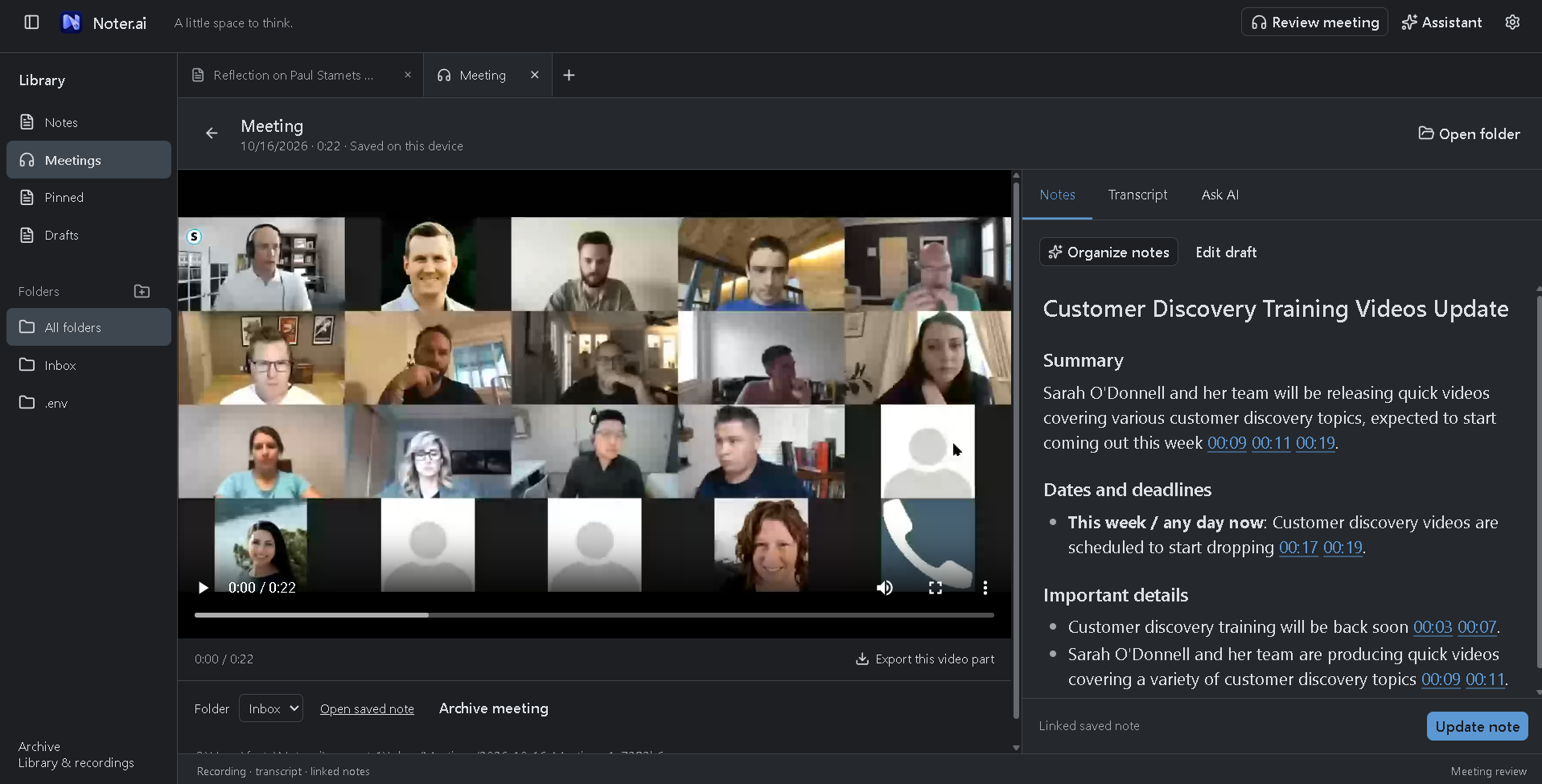The width and height of the screenshot is (1542, 784).
Task: Archive the meeting
Action: (x=494, y=708)
